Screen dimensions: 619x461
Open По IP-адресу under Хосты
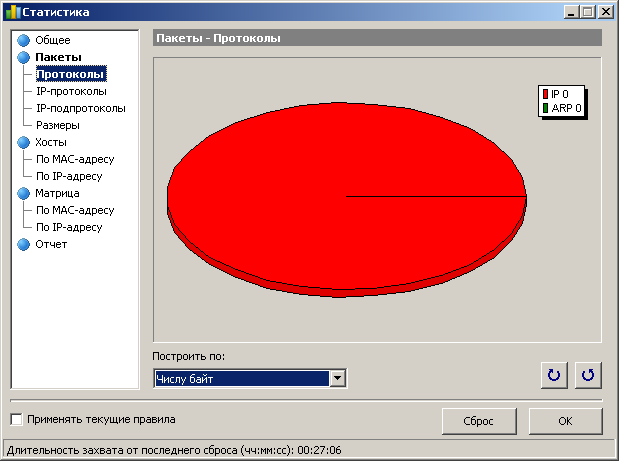click(69, 176)
